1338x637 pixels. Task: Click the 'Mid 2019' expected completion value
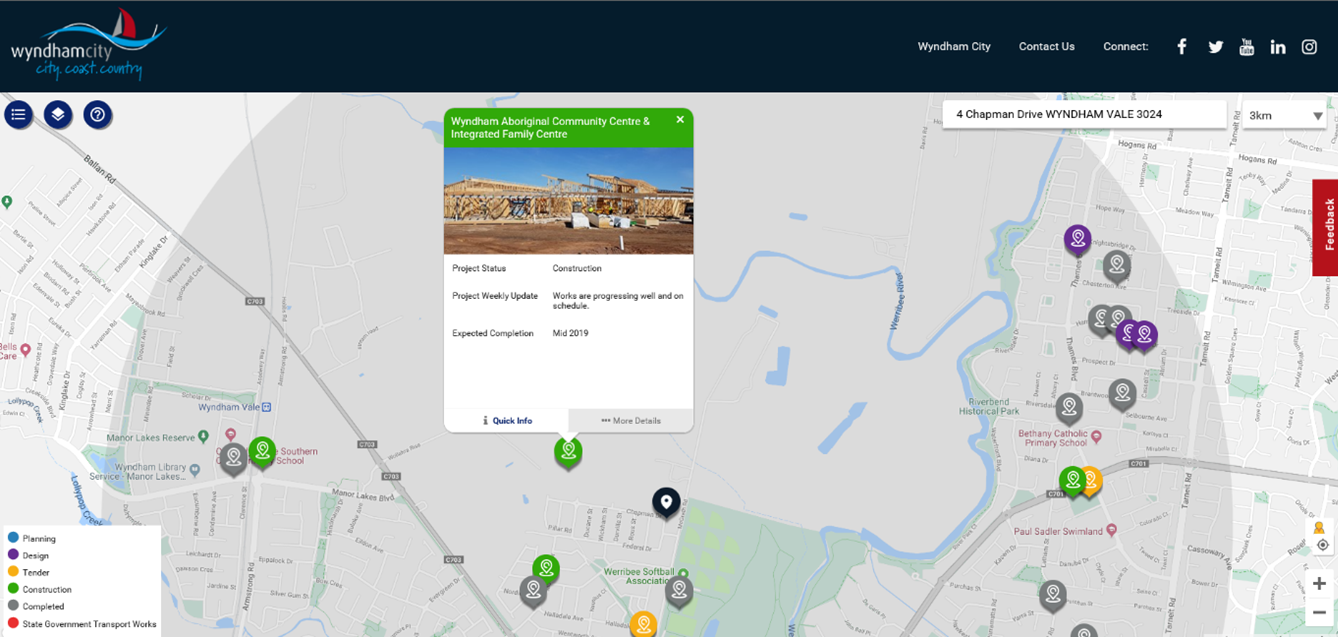[x=571, y=333]
